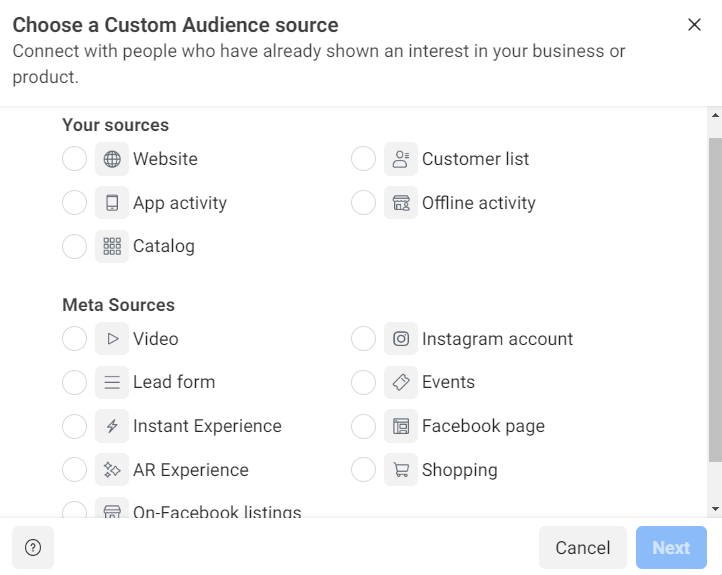The width and height of the screenshot is (722, 575).
Task: Click the 'Events' label text
Action: pyautogui.click(x=448, y=382)
